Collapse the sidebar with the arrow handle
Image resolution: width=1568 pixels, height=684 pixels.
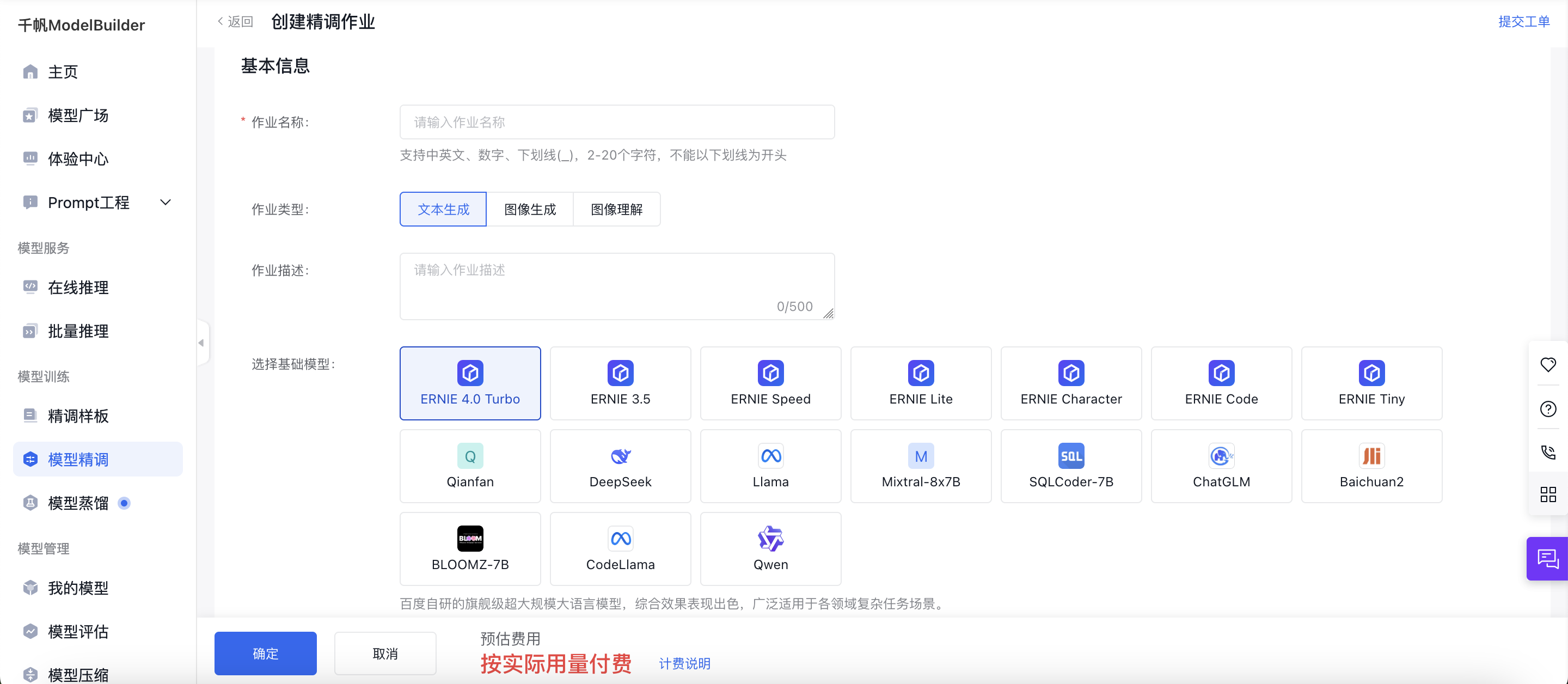click(201, 343)
